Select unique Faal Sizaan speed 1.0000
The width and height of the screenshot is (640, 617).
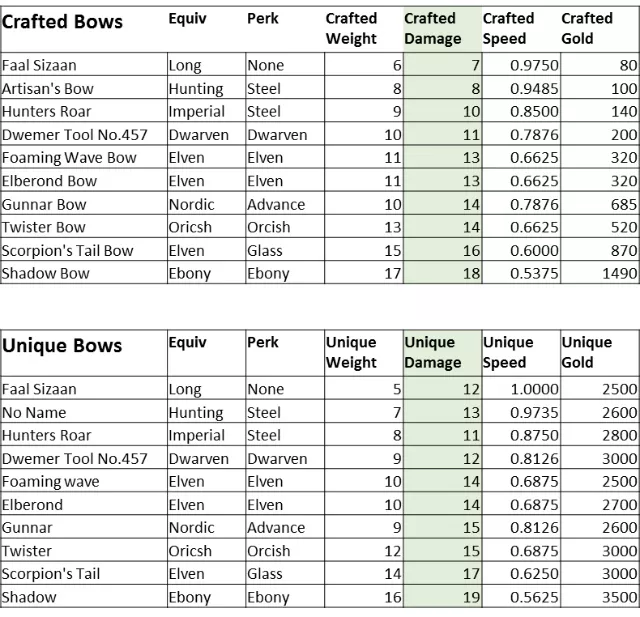pos(521,389)
